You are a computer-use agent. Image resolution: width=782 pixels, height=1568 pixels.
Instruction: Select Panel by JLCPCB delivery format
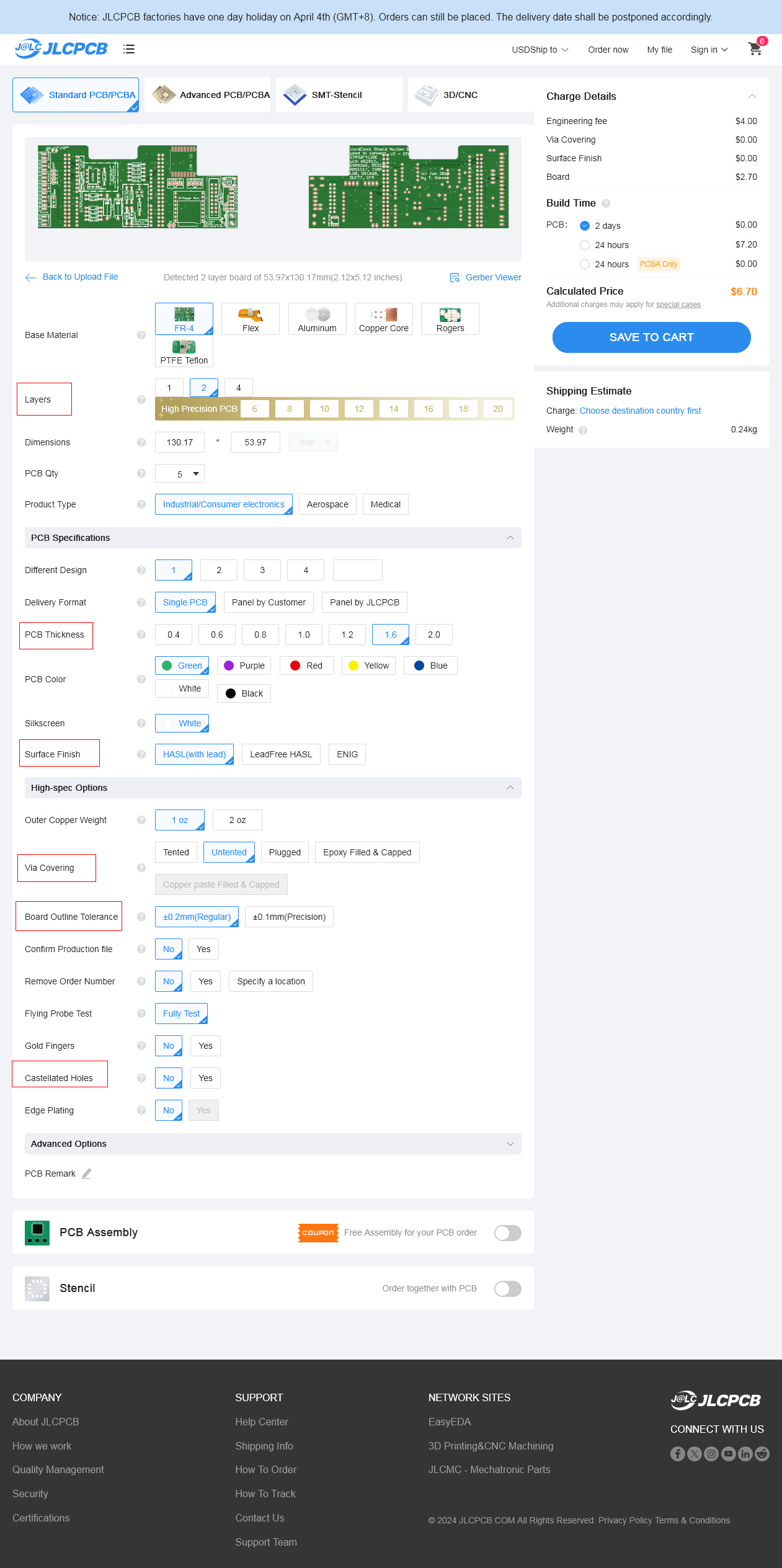click(x=365, y=602)
